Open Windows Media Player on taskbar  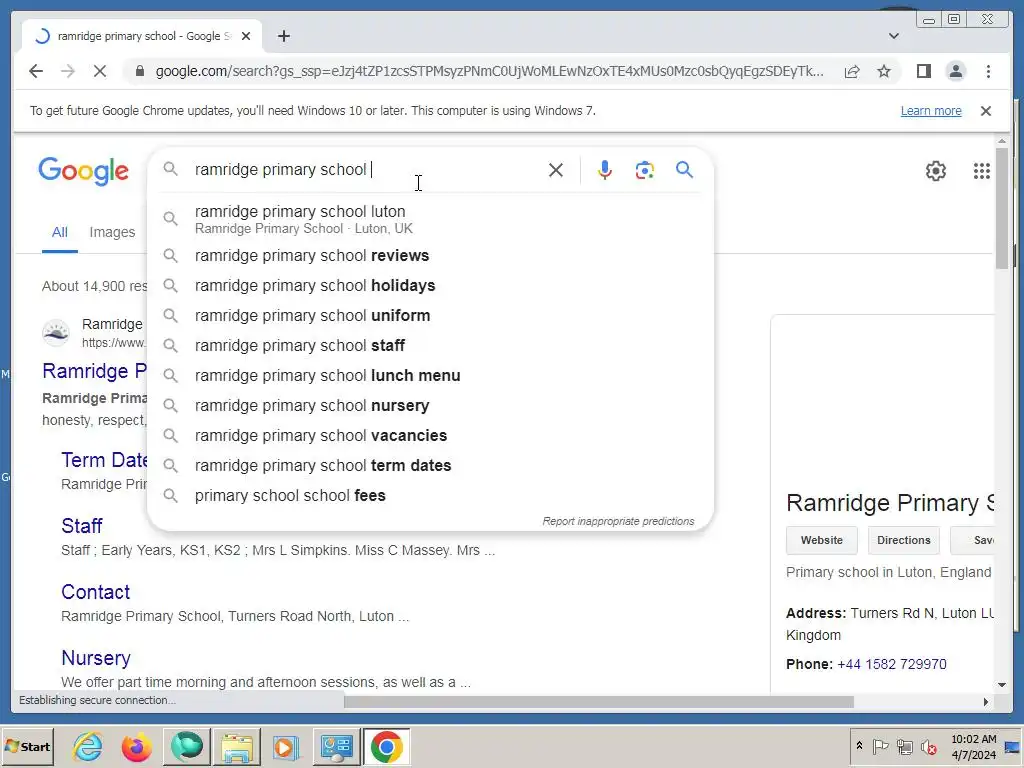click(285, 746)
